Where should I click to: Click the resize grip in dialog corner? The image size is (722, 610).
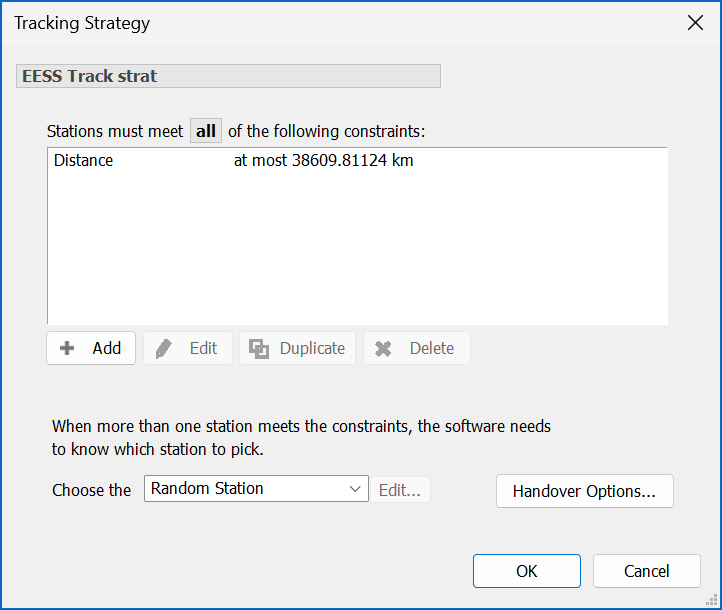pos(713,601)
